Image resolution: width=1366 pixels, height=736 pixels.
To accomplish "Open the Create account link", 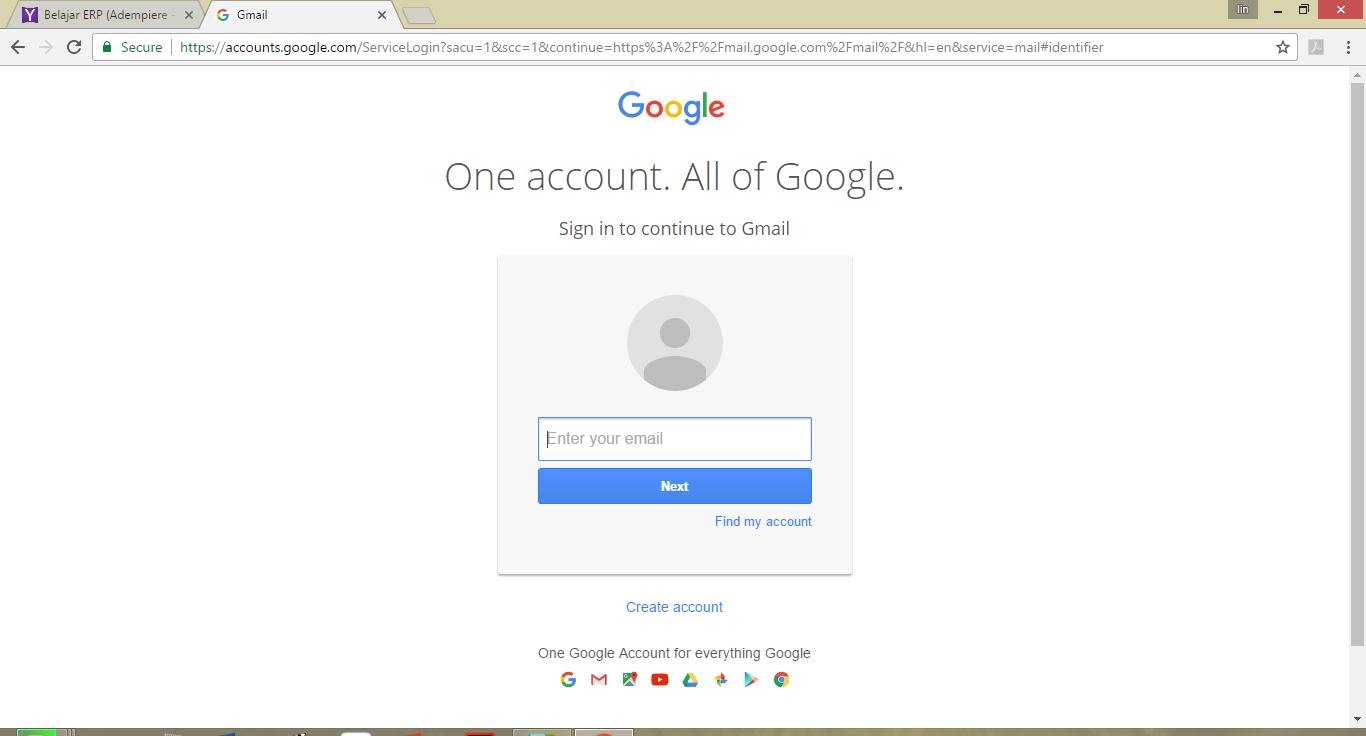I will (674, 607).
